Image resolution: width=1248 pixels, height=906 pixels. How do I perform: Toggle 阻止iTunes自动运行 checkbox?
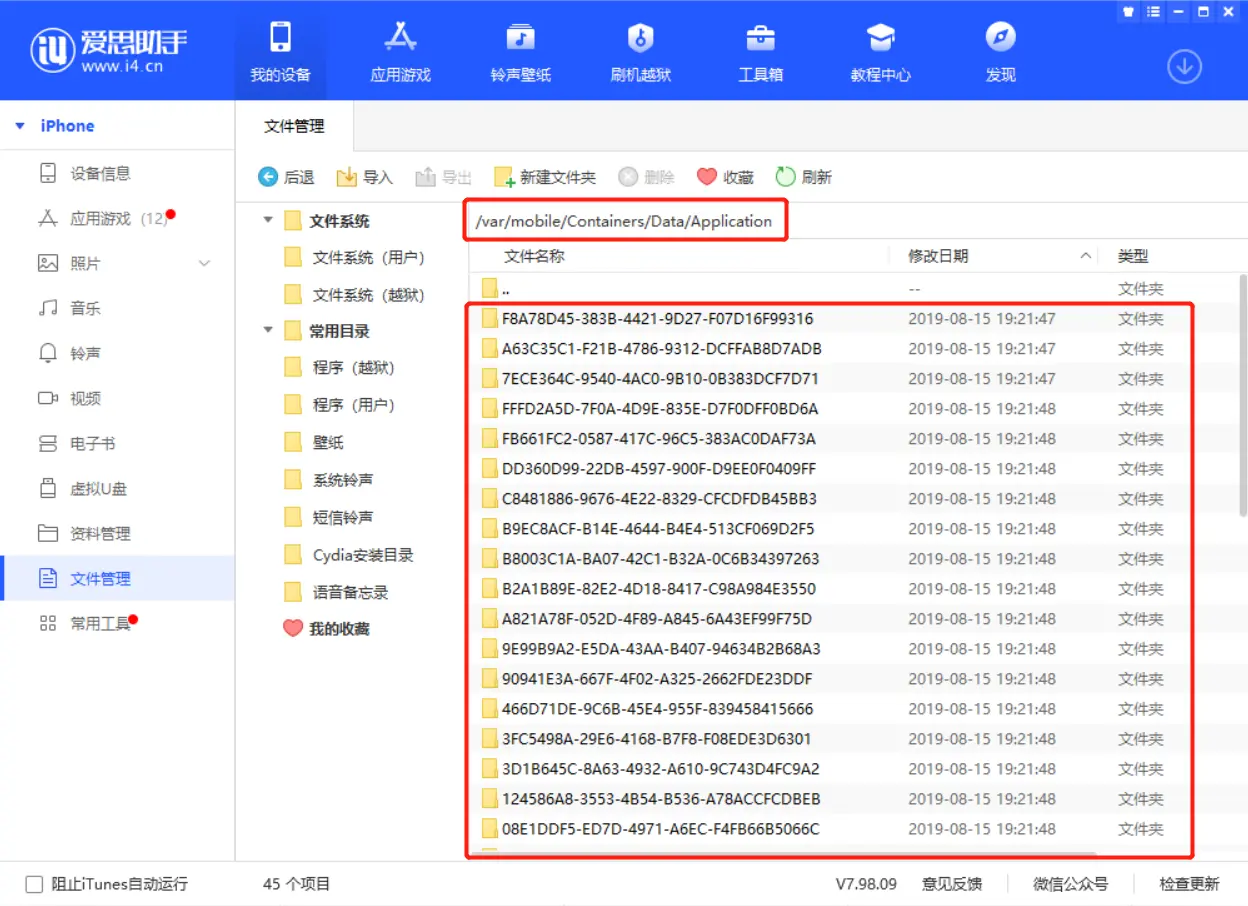pos(34,884)
